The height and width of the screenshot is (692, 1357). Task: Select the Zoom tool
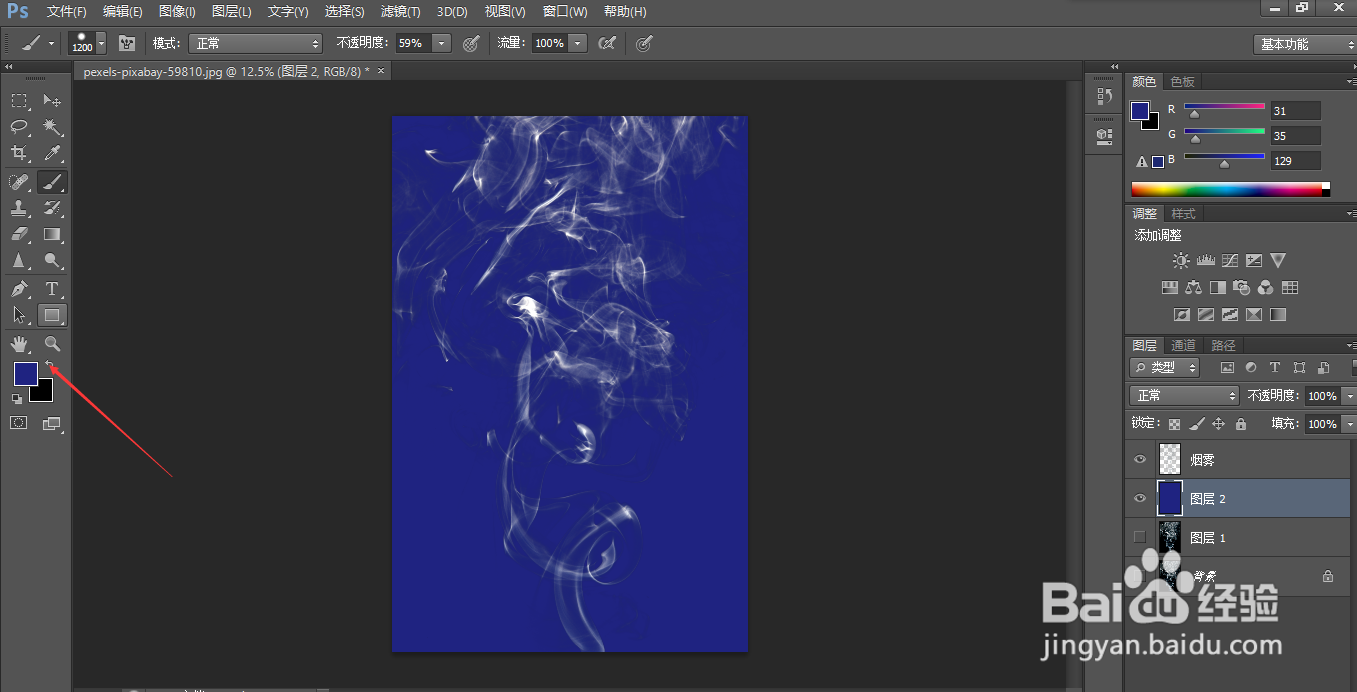[x=52, y=344]
